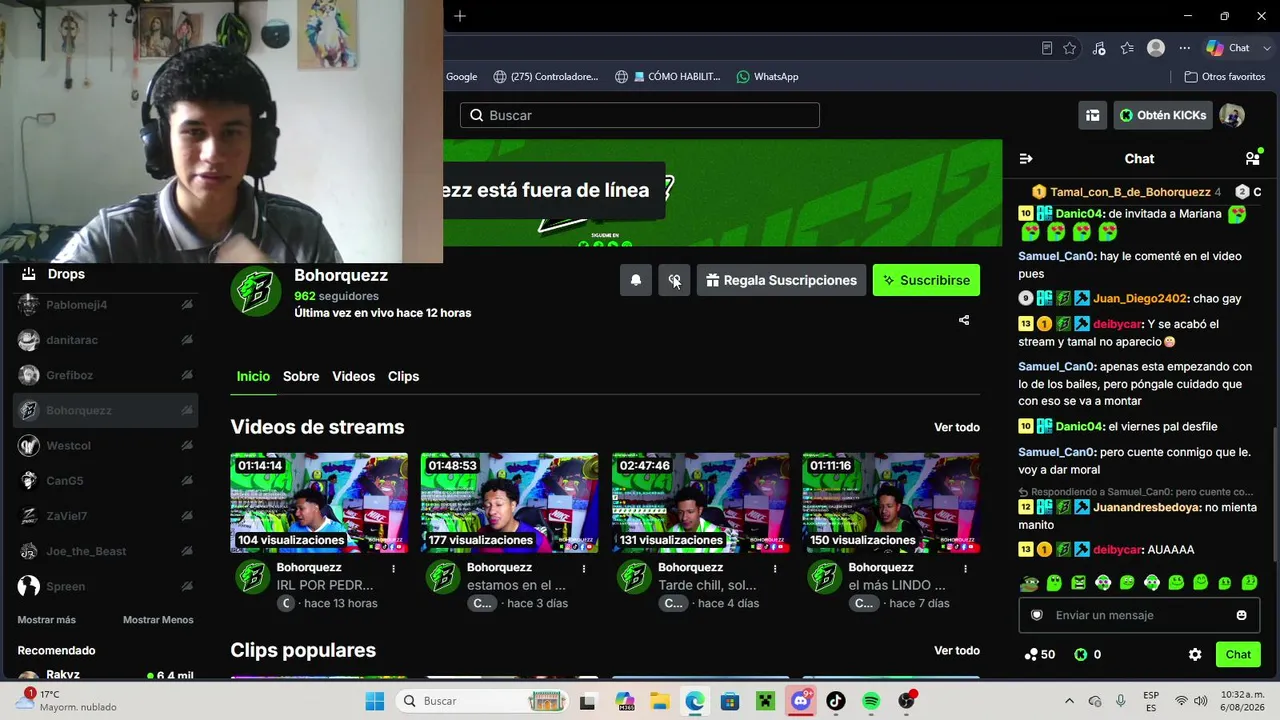Toggle the unfollow heart button beside the bell
Viewport: 1280px width, 720px height.
click(674, 280)
